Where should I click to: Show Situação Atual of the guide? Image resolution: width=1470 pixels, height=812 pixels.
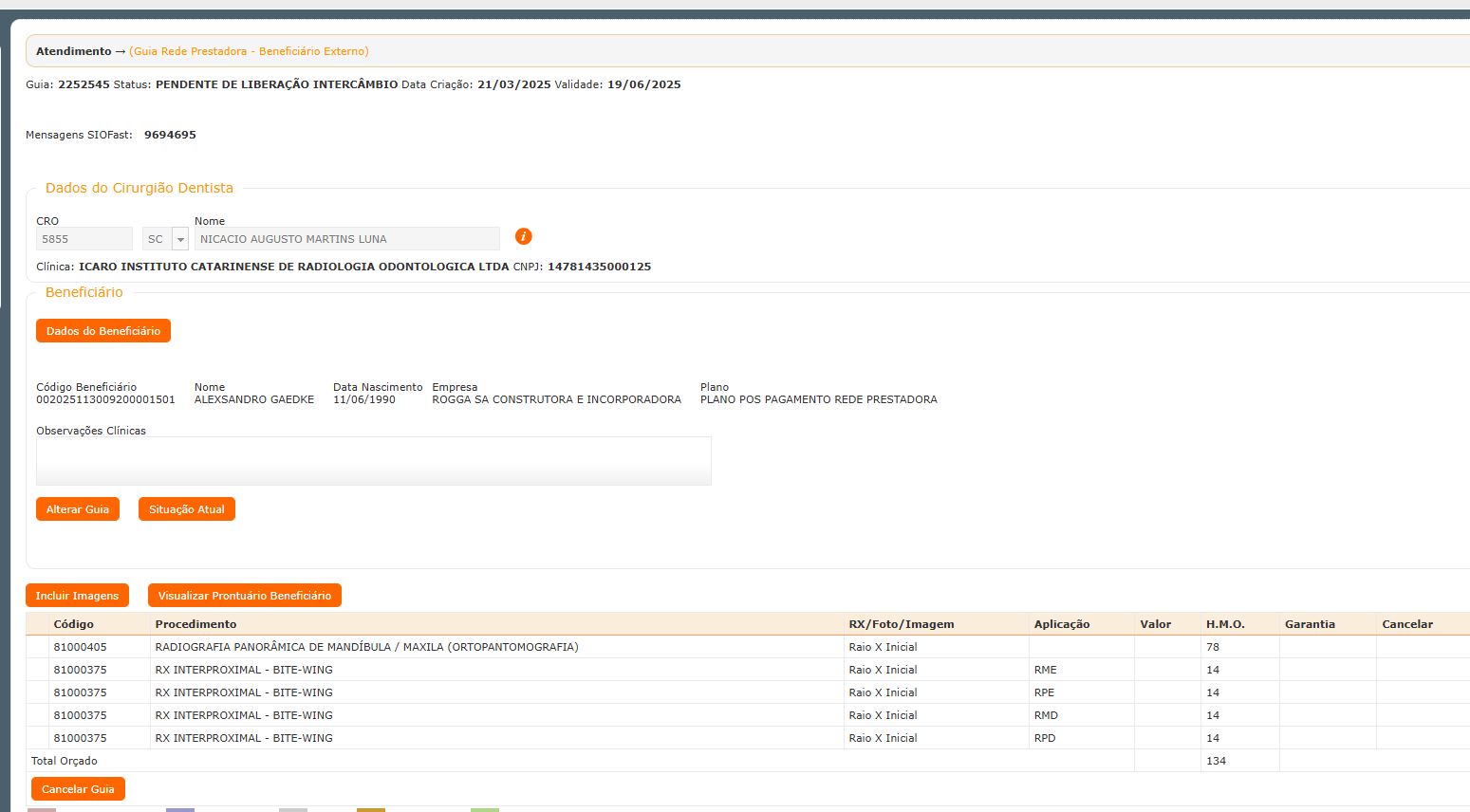point(186,509)
